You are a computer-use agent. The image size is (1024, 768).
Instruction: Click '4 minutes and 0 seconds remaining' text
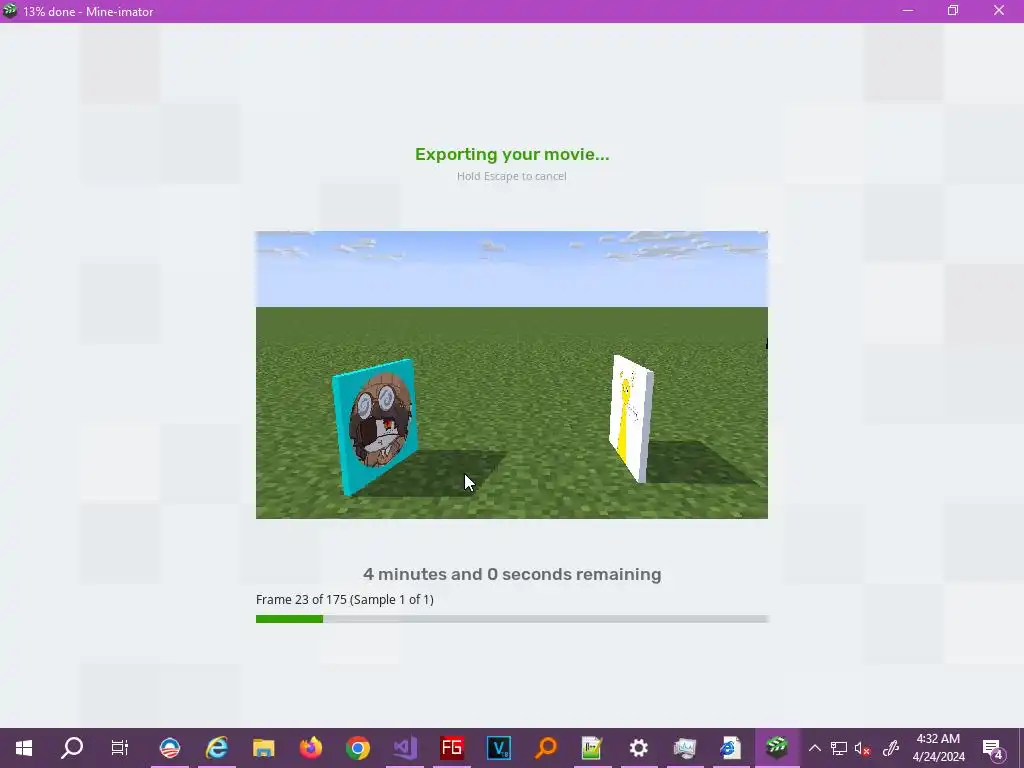point(512,574)
